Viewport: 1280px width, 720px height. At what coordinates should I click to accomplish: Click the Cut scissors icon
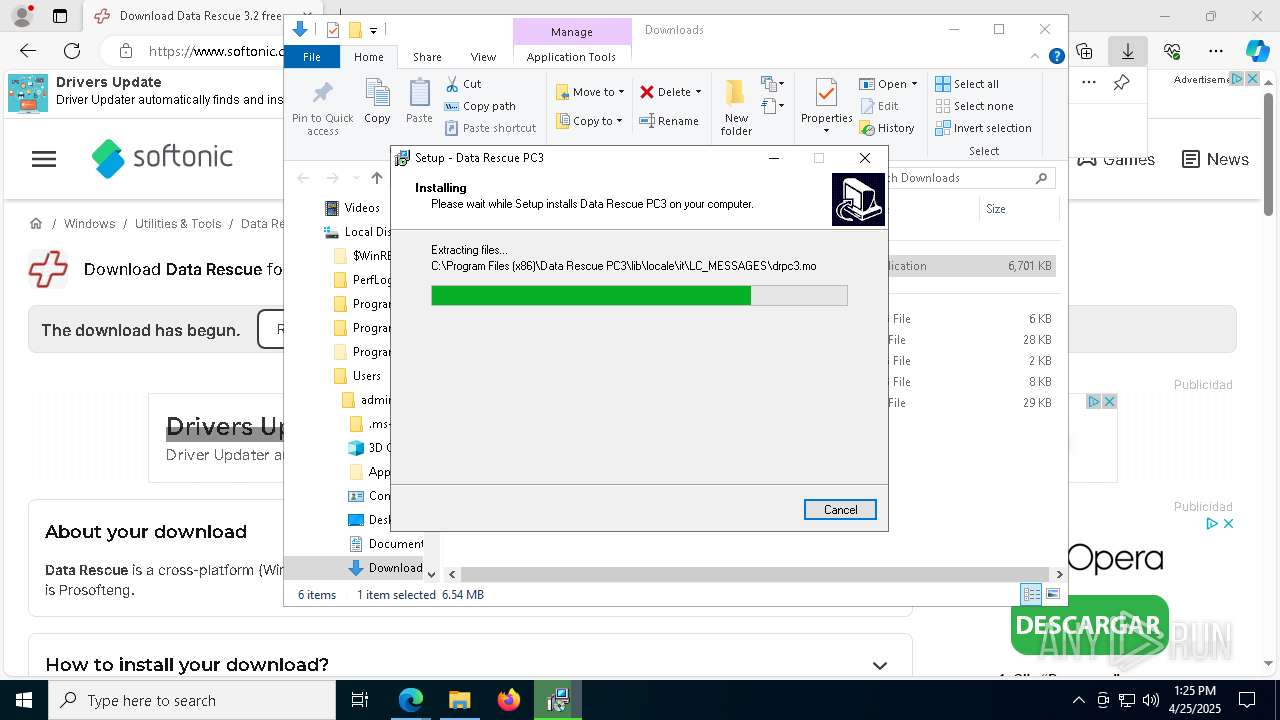pyautogui.click(x=452, y=84)
